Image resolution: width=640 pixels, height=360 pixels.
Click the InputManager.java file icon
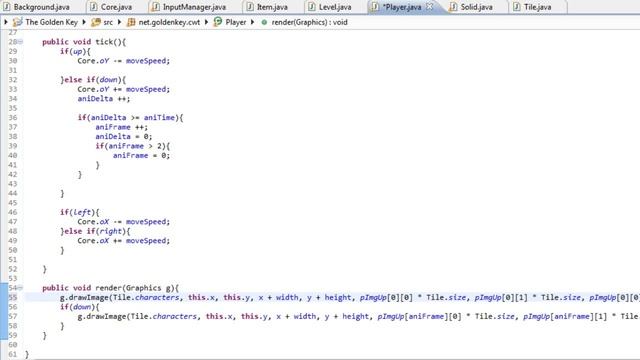tap(155, 7)
